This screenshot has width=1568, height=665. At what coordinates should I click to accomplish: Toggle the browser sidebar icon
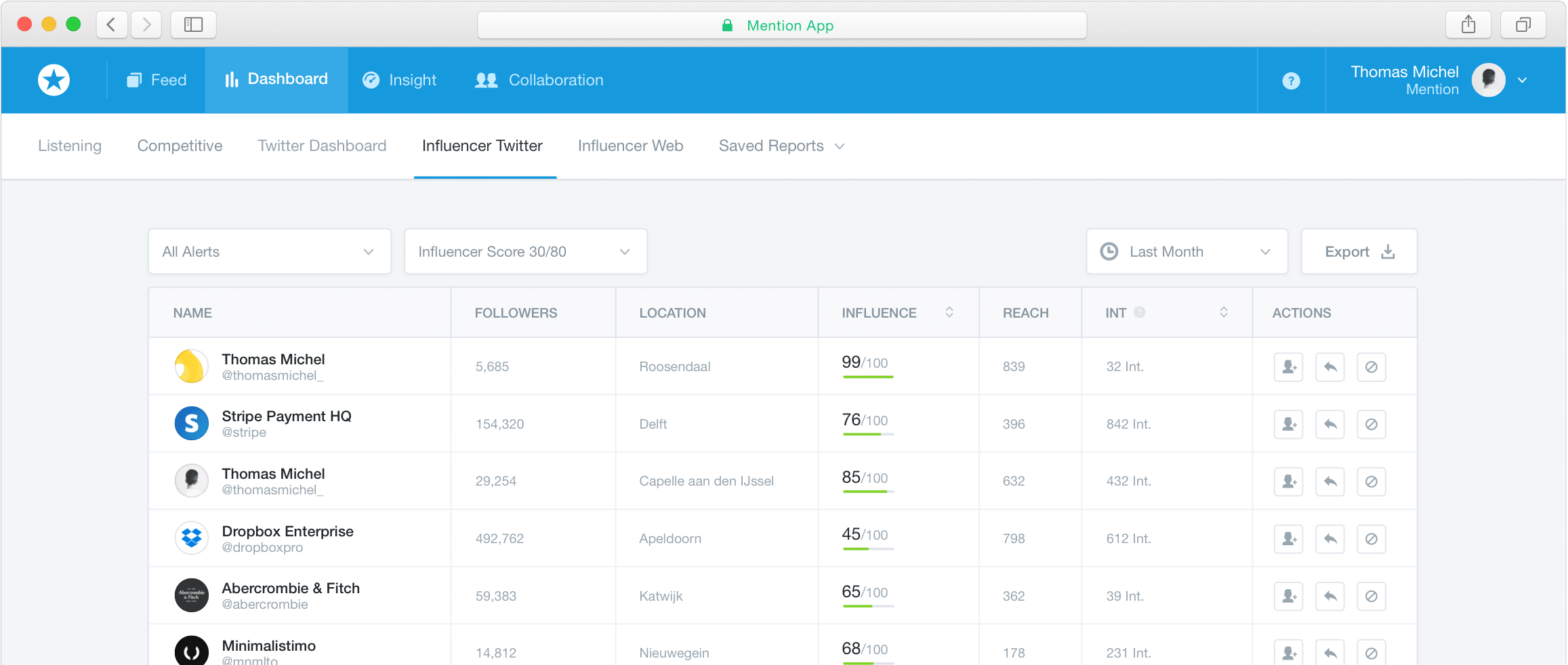[x=193, y=25]
